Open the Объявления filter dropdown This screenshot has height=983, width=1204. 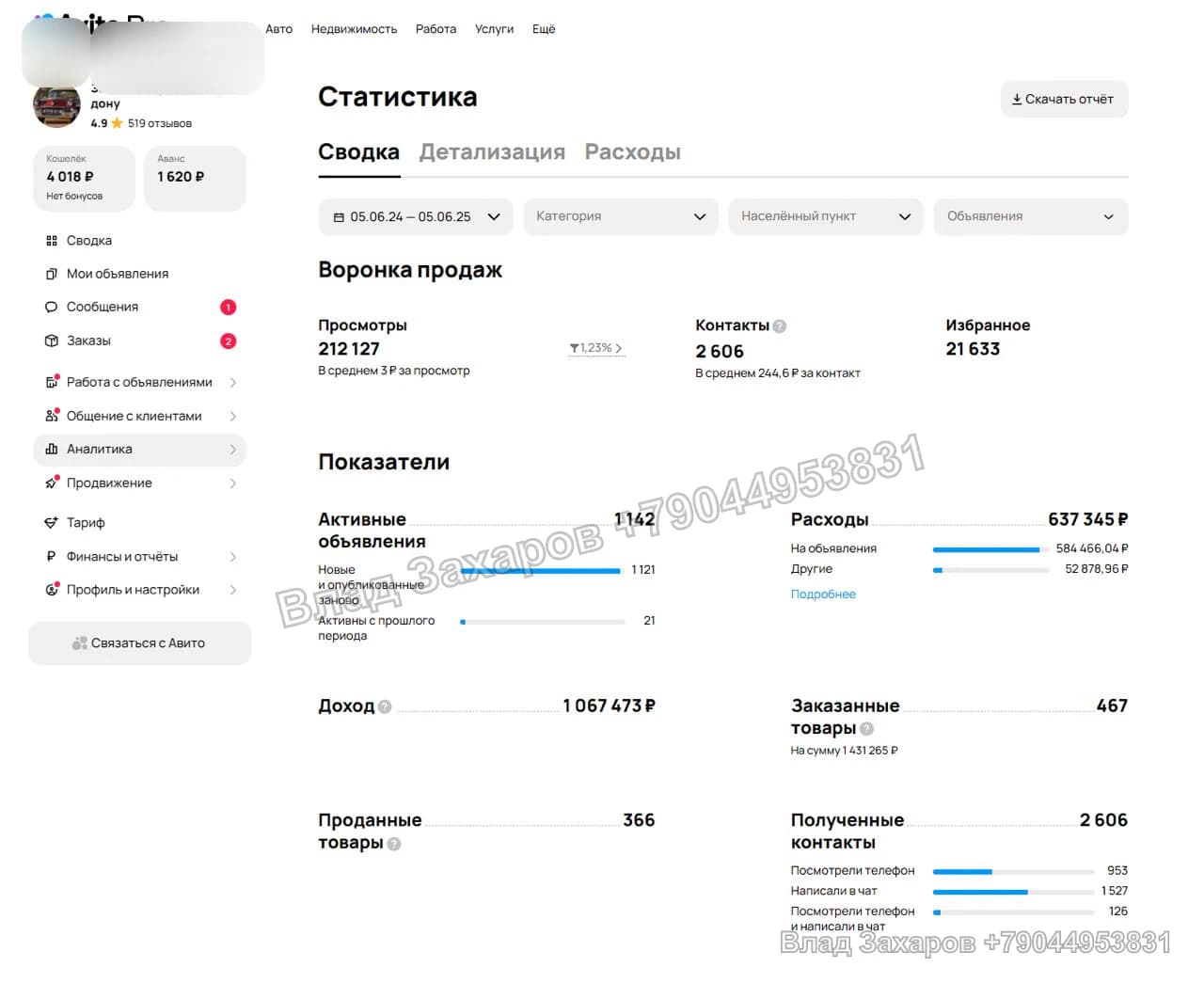(1031, 216)
